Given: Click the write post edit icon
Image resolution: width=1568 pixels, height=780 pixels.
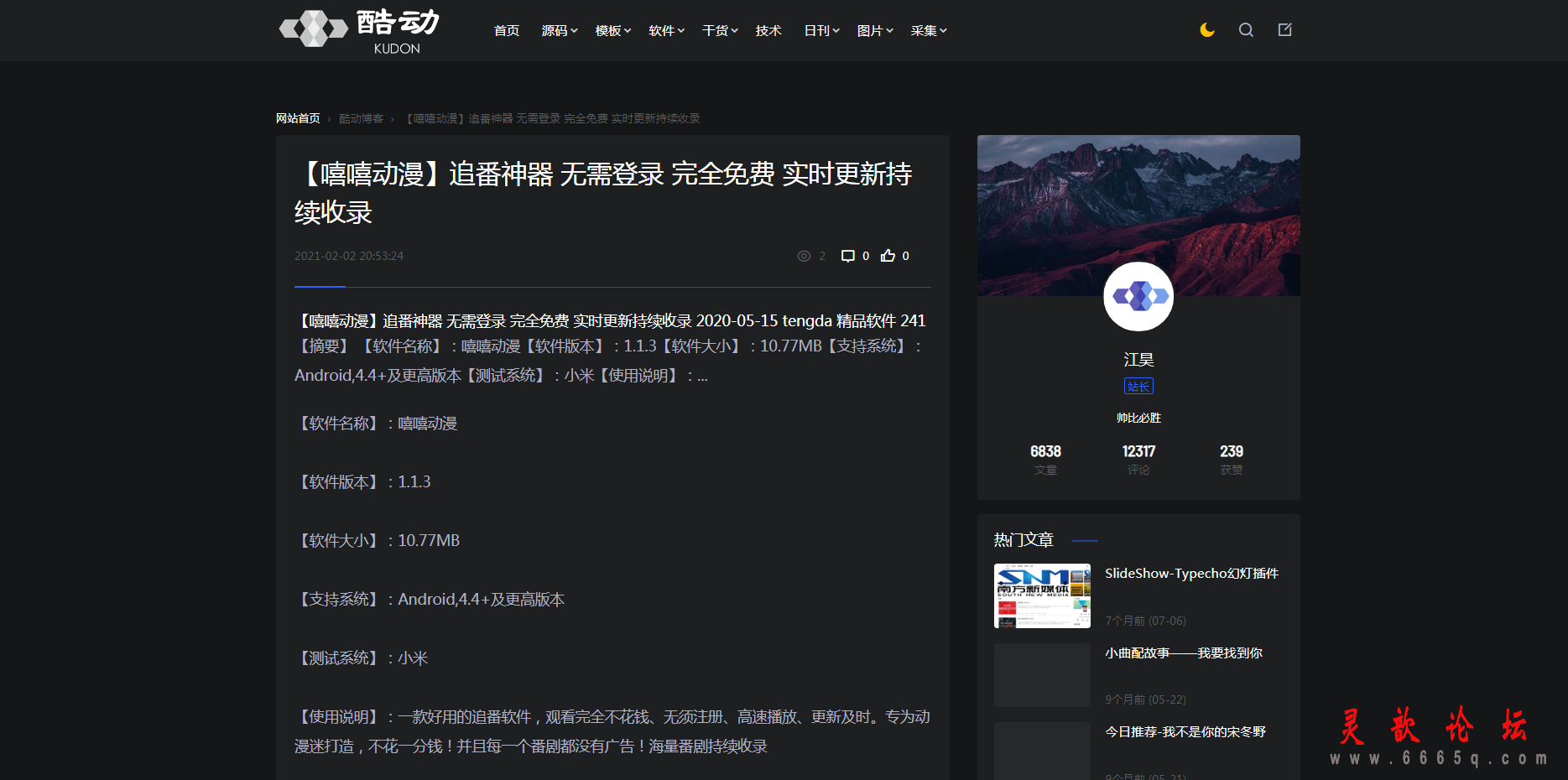Looking at the screenshot, I should [x=1284, y=30].
